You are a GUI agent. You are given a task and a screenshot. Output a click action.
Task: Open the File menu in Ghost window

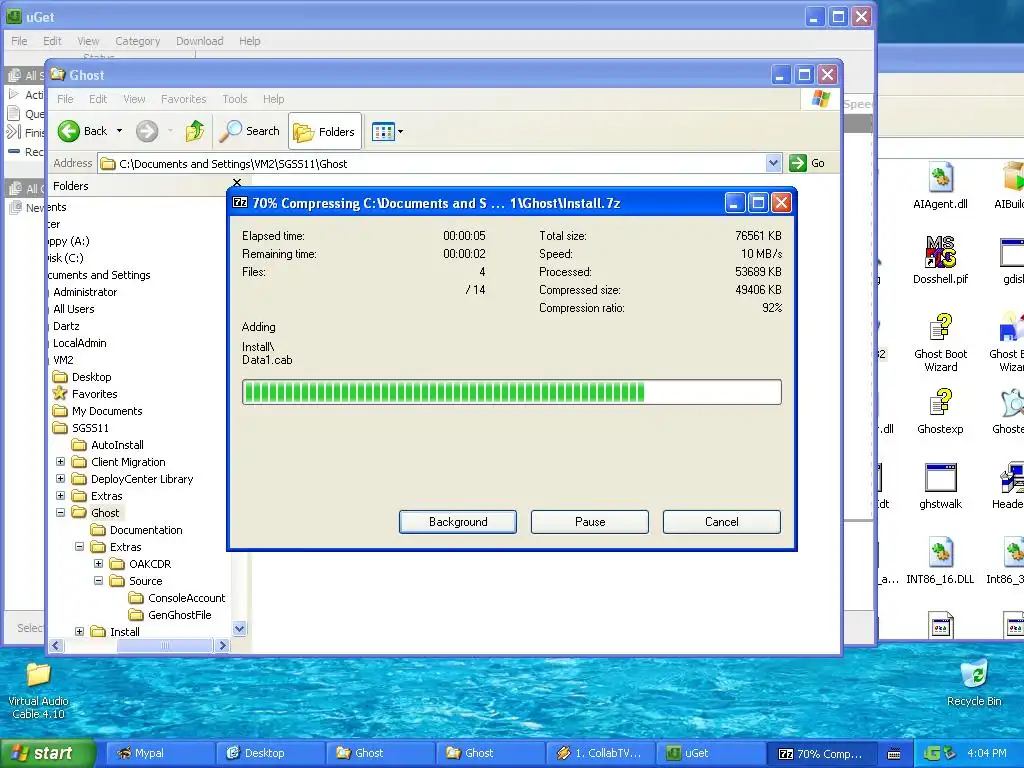pos(65,99)
